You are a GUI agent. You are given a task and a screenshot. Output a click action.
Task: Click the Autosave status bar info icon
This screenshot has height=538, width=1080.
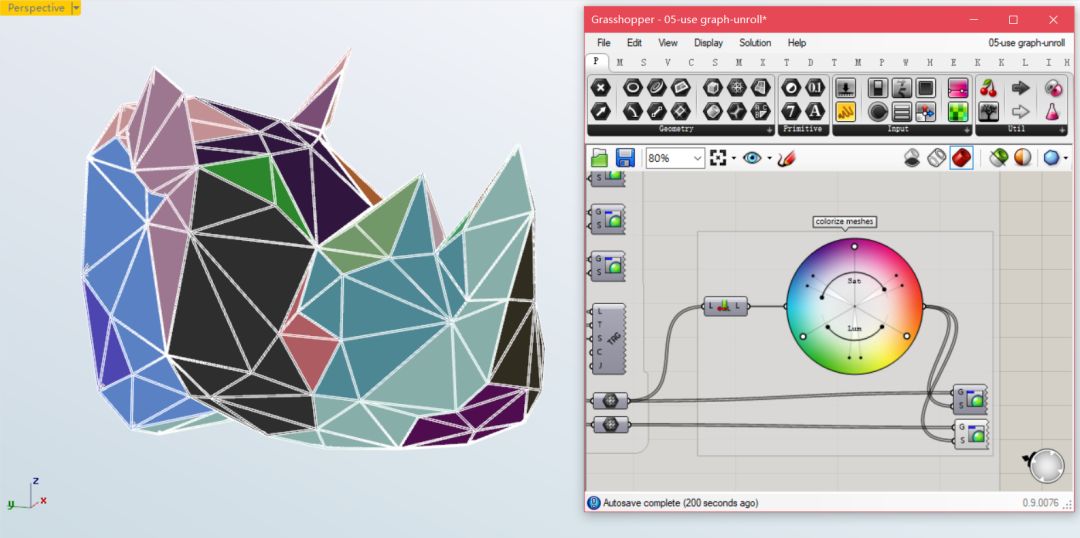click(x=594, y=503)
